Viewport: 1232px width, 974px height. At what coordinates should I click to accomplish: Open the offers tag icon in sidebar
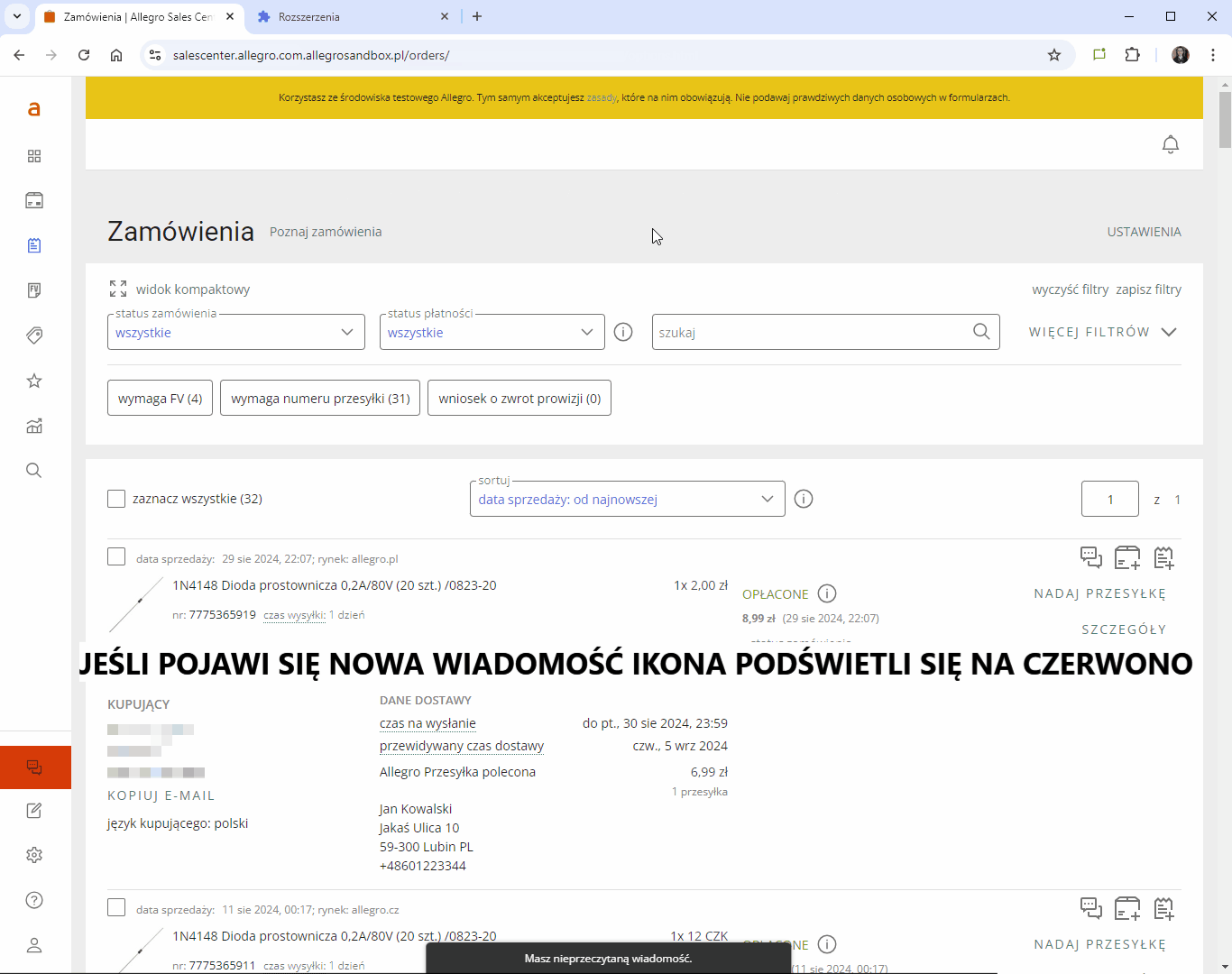pyautogui.click(x=34, y=335)
